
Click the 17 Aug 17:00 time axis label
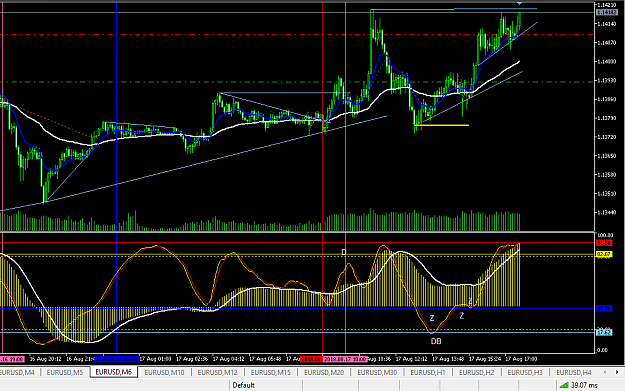(x=521, y=359)
